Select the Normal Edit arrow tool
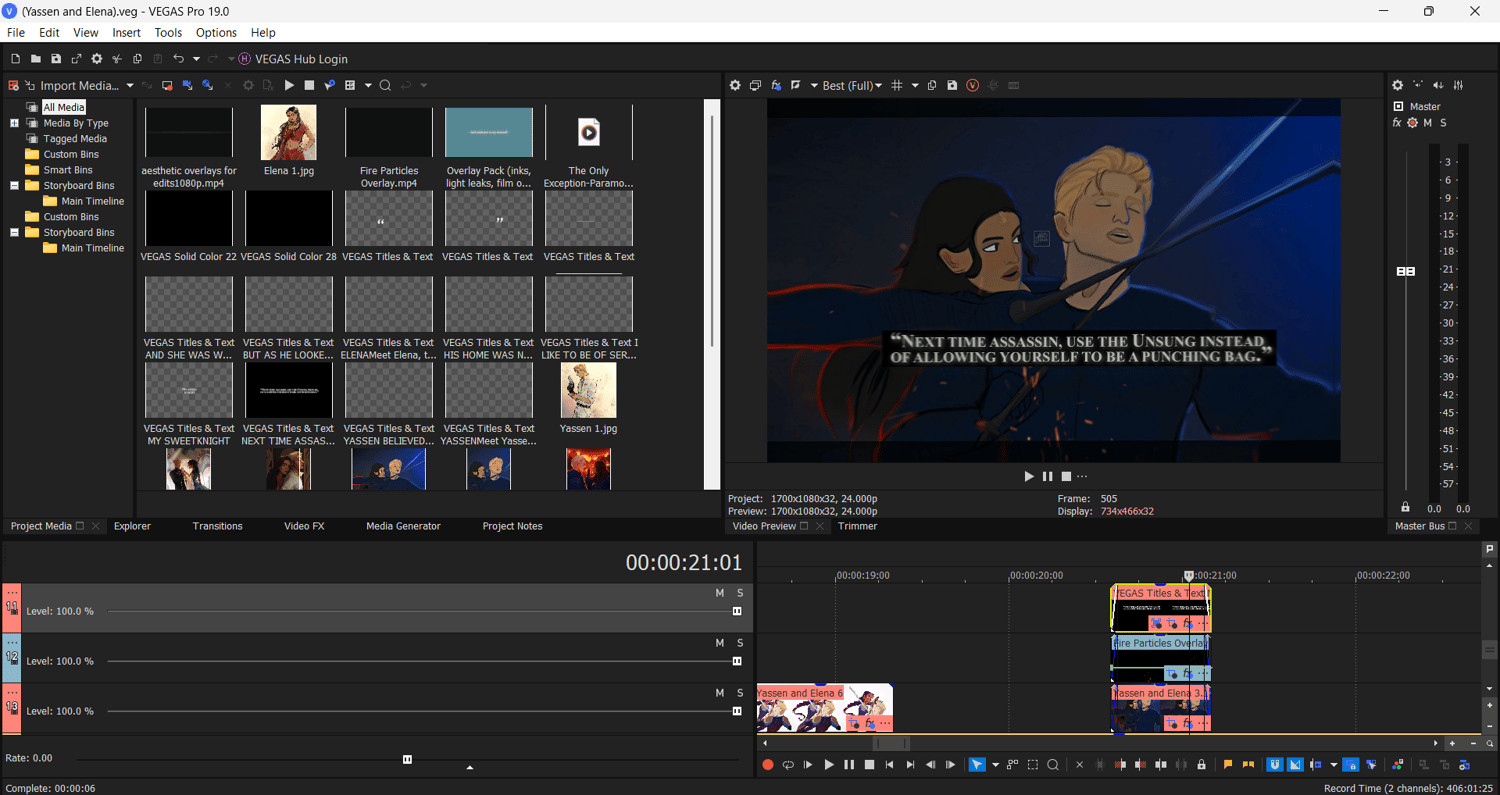Image resolution: width=1500 pixels, height=795 pixels. point(976,765)
